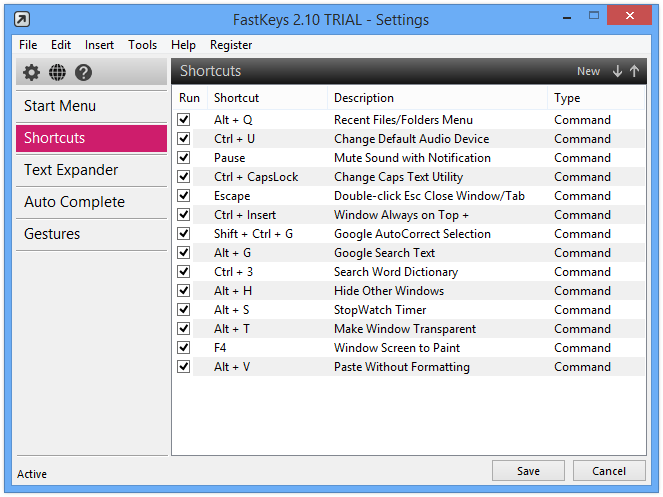The height and width of the screenshot is (497, 663).
Task: Click the globe icon in sidebar toolbar
Action: coord(57,72)
